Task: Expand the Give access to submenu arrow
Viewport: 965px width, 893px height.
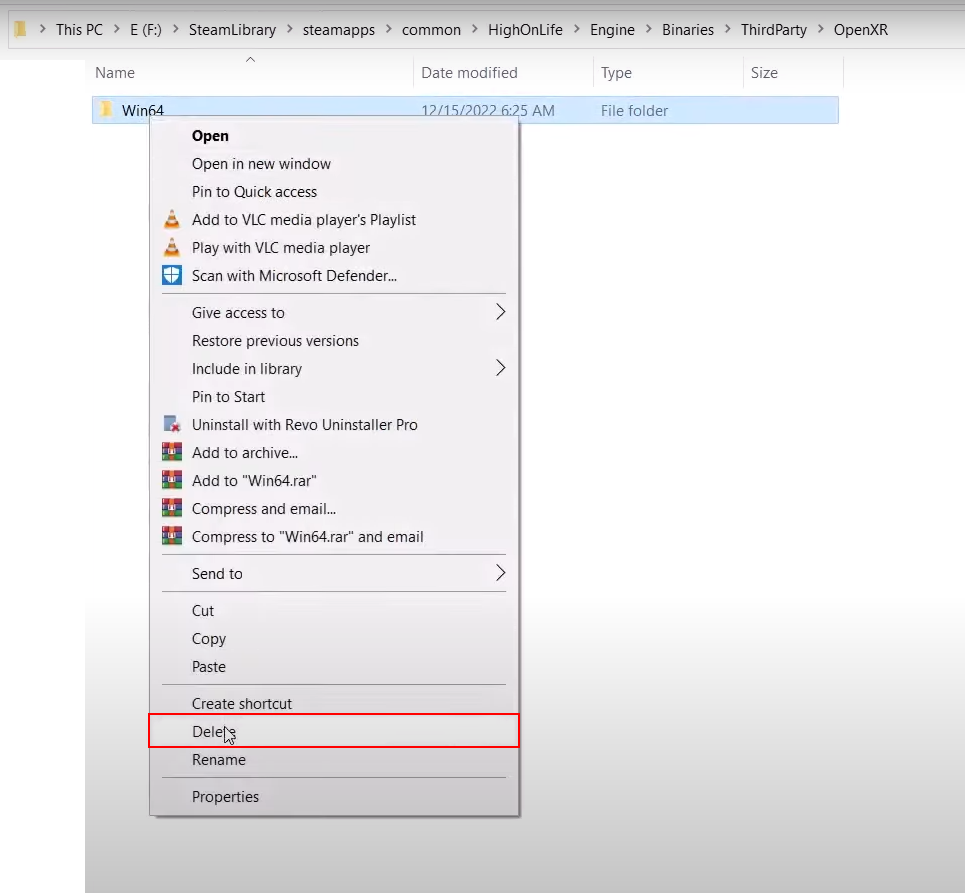Action: (500, 313)
